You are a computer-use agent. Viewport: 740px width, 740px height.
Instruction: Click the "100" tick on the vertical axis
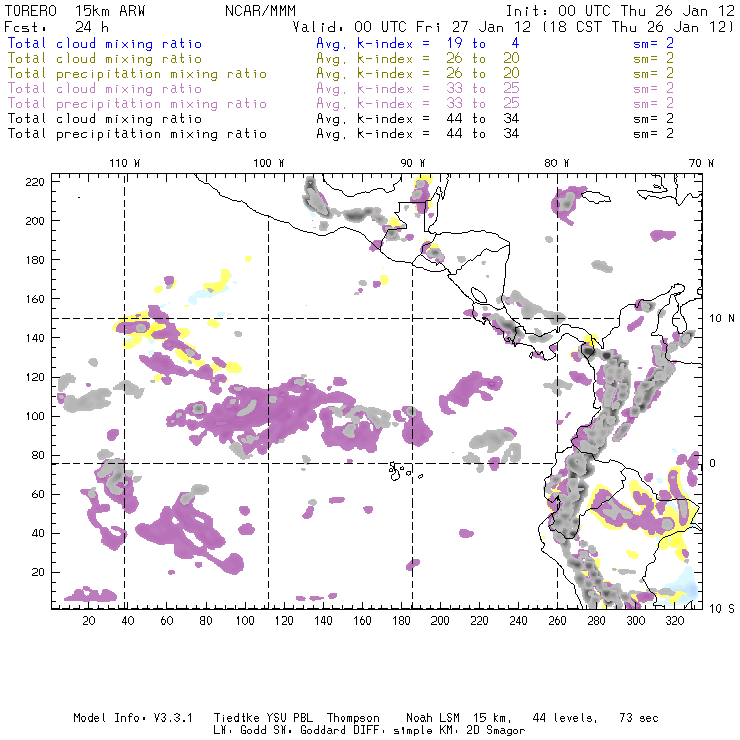pos(35,416)
